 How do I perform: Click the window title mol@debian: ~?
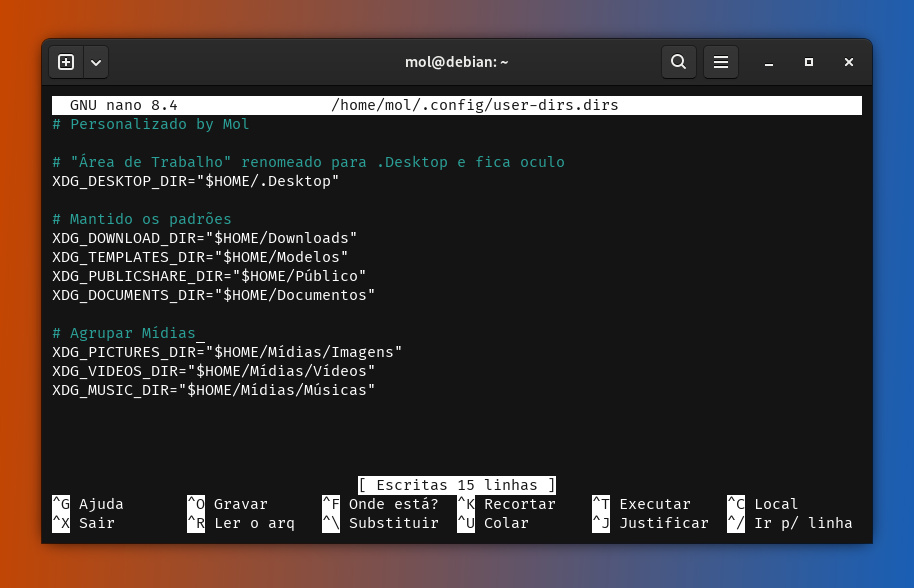coord(456,62)
